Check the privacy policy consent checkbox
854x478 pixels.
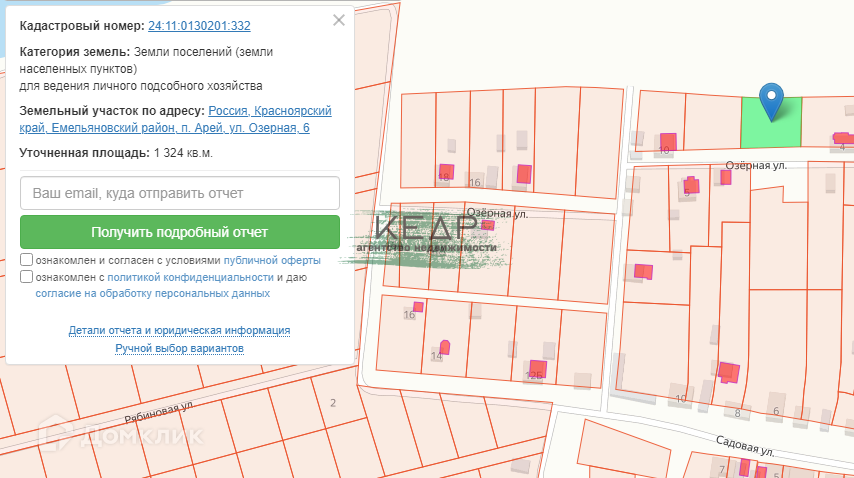(x=26, y=277)
